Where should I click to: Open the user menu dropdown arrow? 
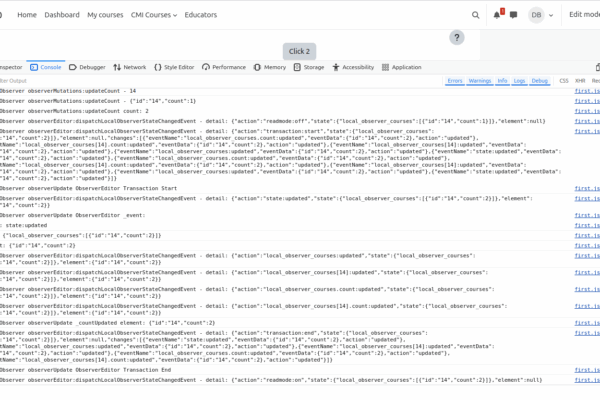(x=553, y=15)
